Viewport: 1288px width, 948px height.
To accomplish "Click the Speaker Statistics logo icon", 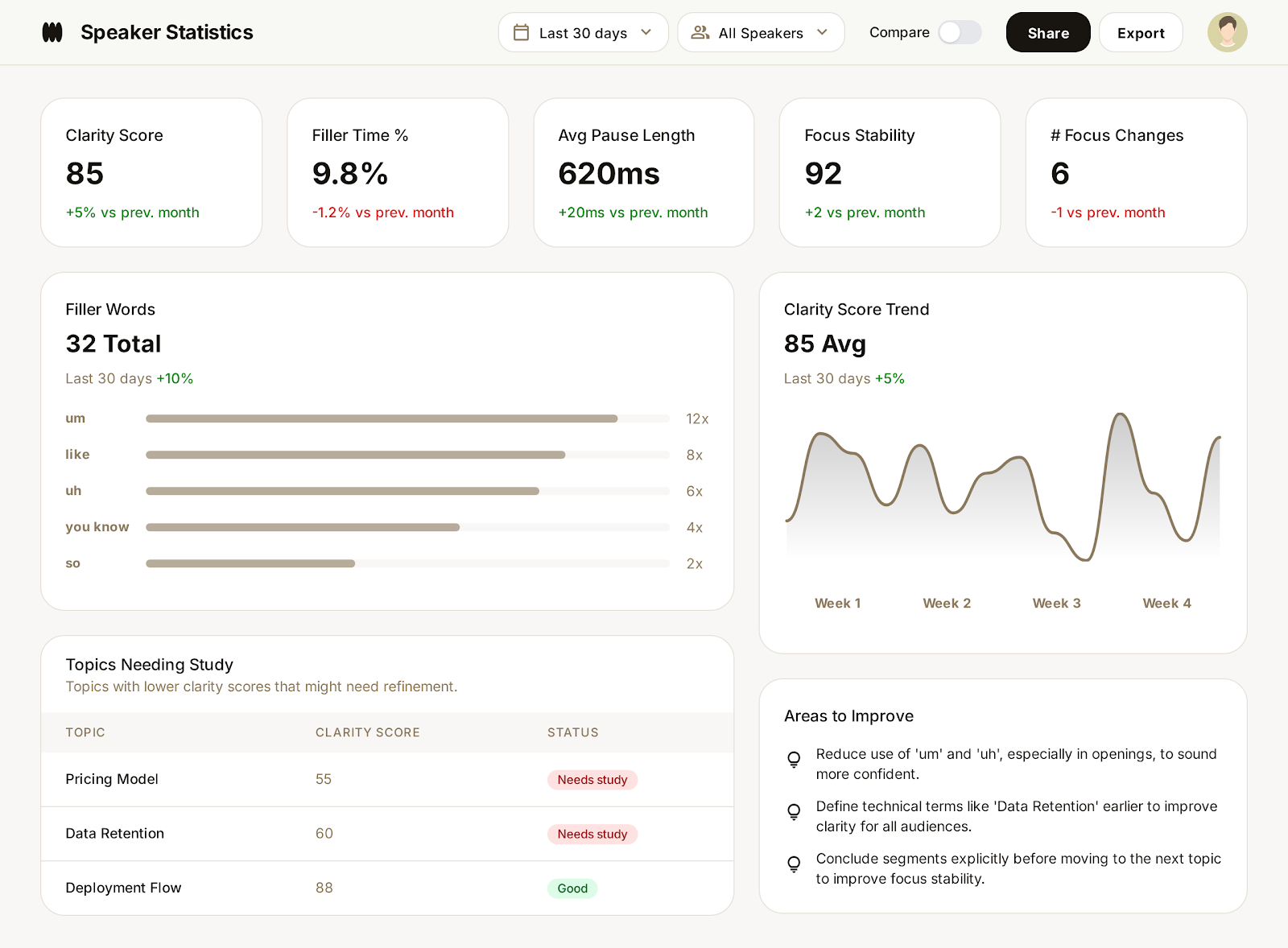I will click(x=52, y=32).
